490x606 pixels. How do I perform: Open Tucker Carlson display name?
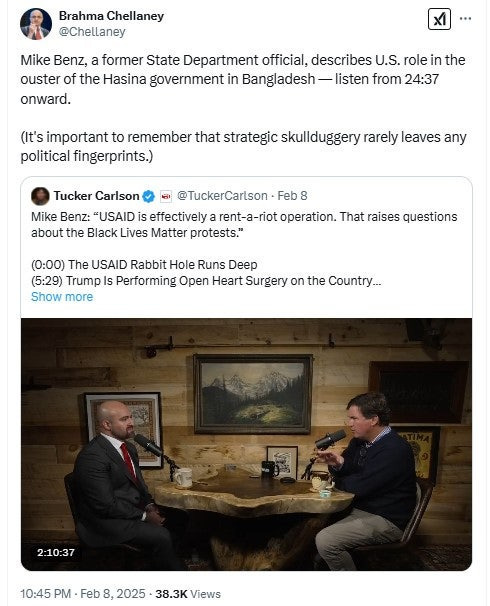96,196
